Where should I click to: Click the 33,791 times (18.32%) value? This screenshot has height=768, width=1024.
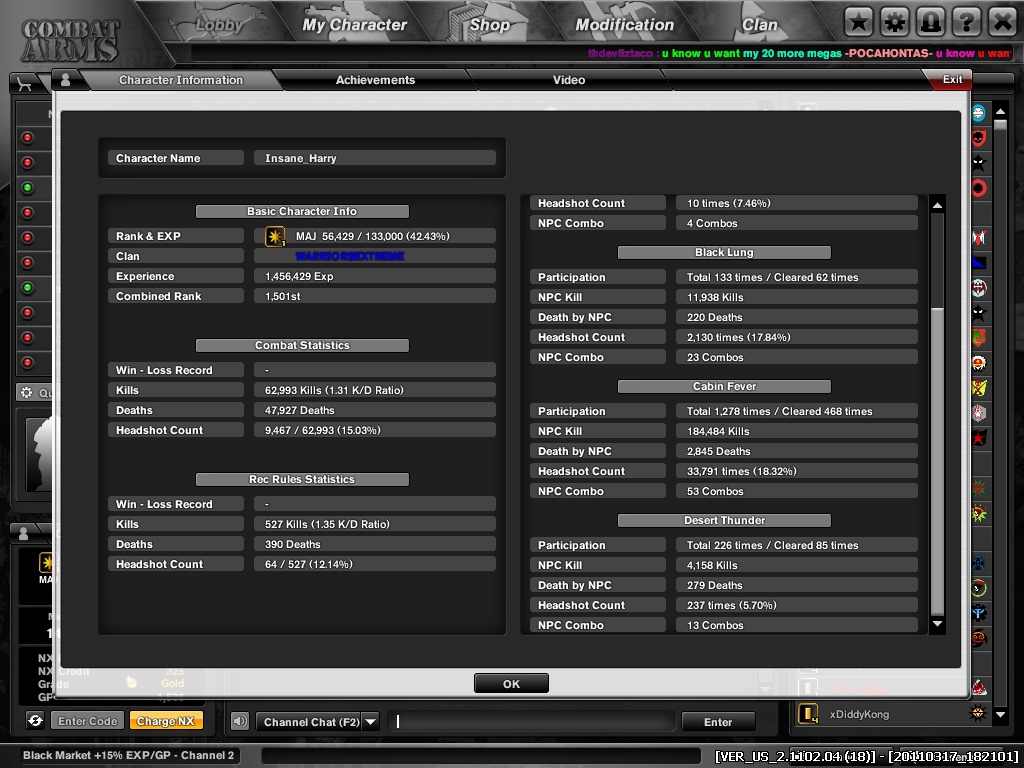(742, 472)
